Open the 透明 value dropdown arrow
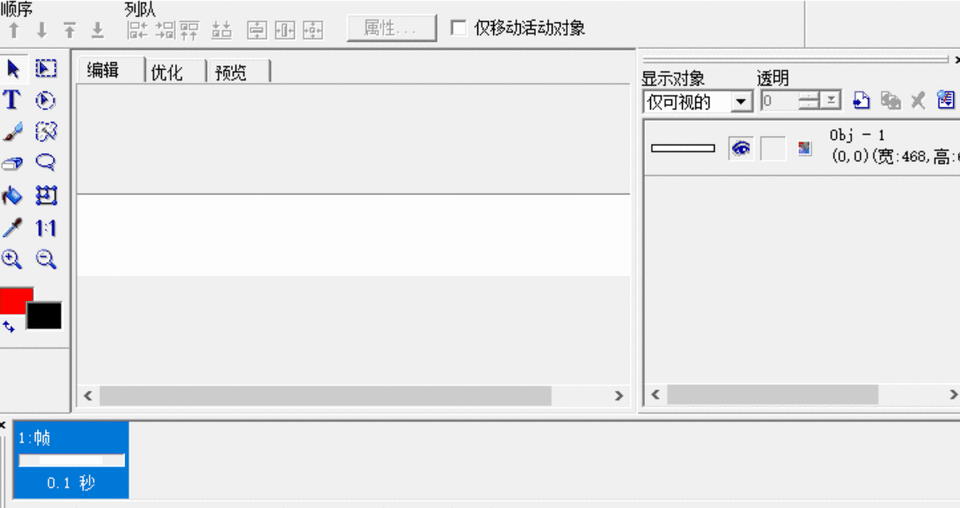The height and width of the screenshot is (508, 960). (831, 100)
